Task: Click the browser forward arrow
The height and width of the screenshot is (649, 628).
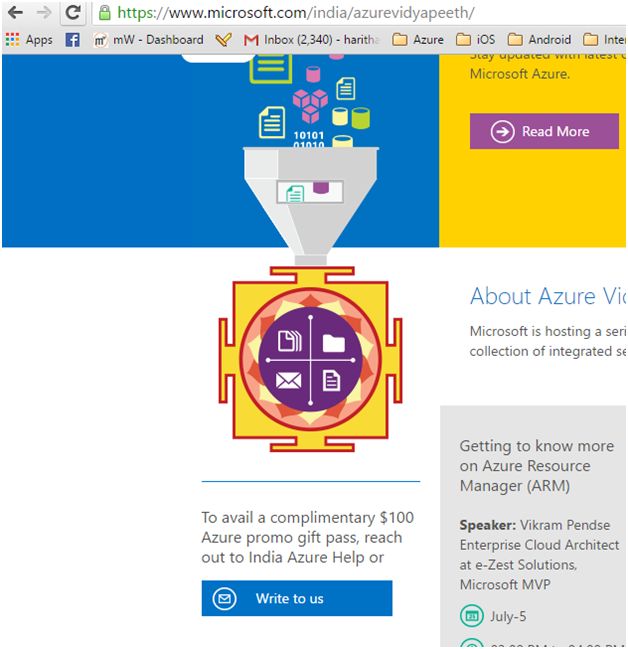Action: pos(44,13)
